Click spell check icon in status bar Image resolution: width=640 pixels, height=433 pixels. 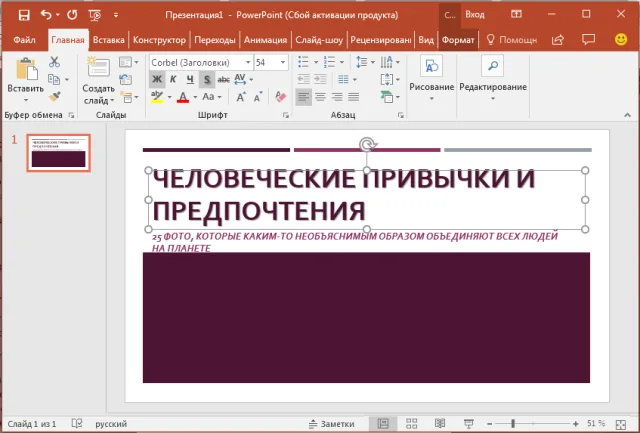(x=77, y=424)
